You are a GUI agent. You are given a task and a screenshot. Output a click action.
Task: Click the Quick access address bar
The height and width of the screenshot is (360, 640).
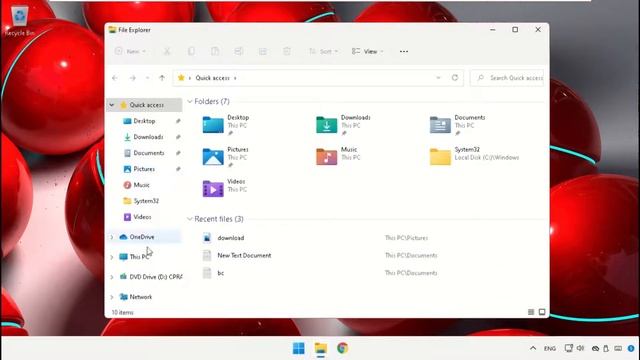click(x=318, y=78)
